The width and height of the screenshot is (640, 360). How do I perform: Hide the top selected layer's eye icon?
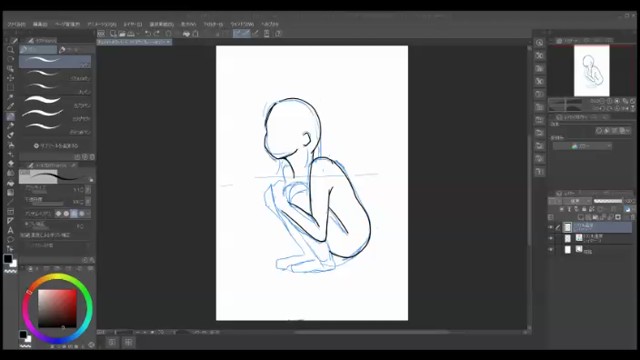point(551,227)
